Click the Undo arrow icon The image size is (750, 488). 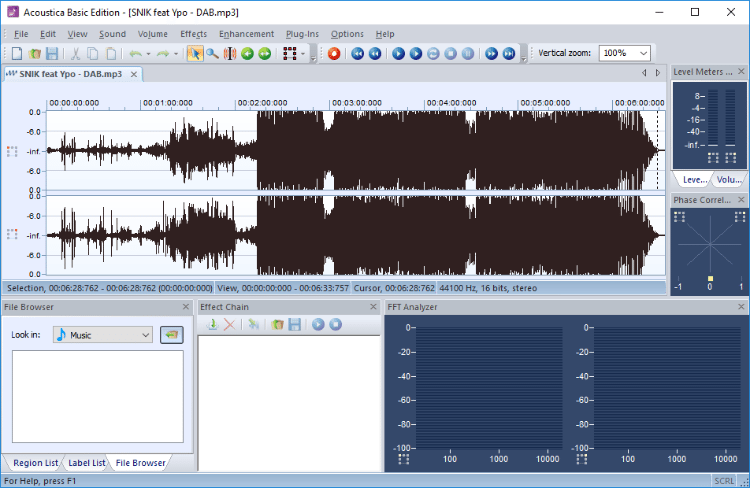pos(135,53)
